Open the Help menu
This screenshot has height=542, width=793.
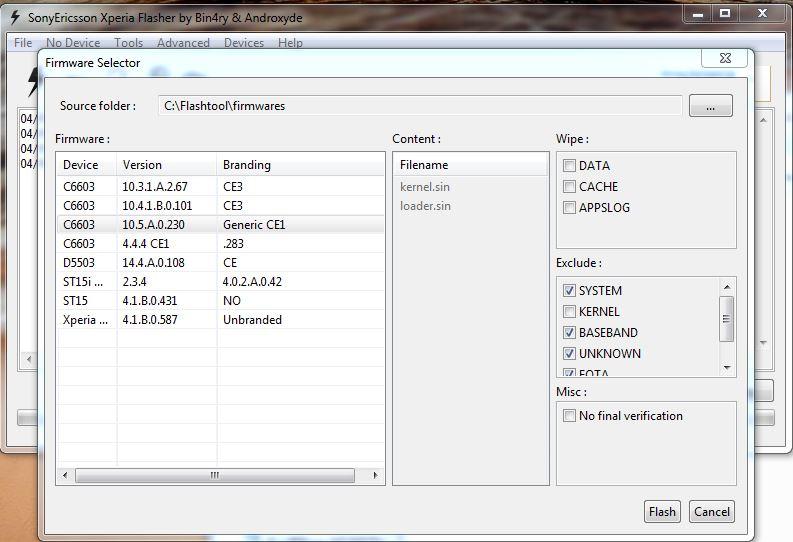point(290,42)
